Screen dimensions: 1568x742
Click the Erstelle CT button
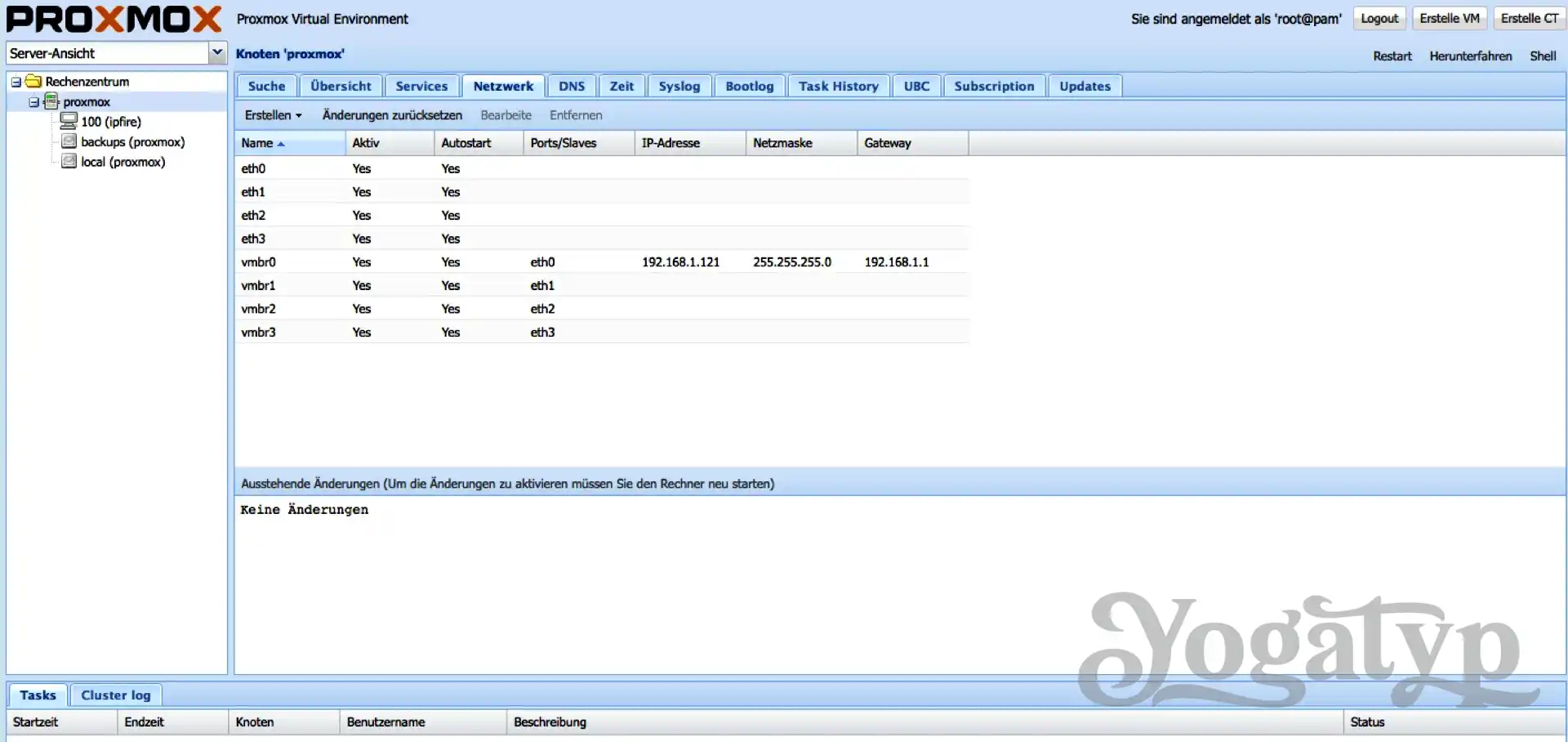[1530, 18]
